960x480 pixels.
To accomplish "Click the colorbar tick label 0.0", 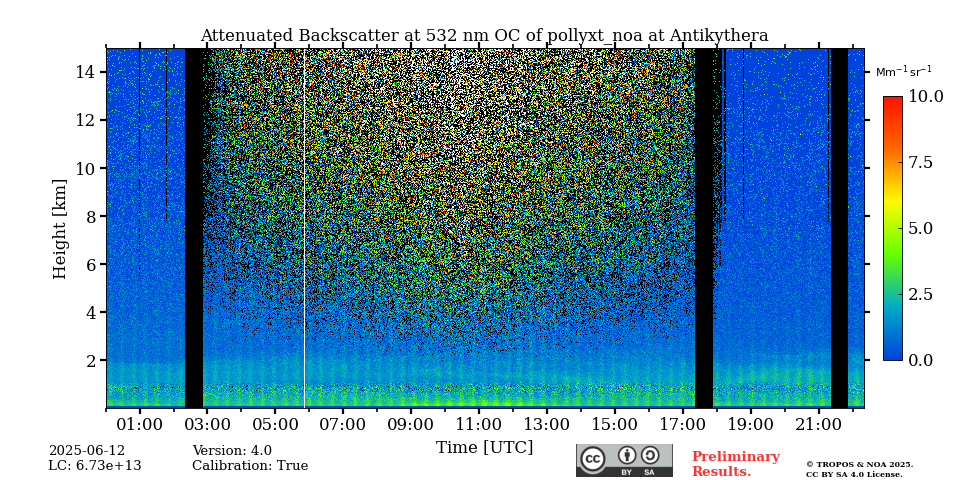I will pos(920,360).
